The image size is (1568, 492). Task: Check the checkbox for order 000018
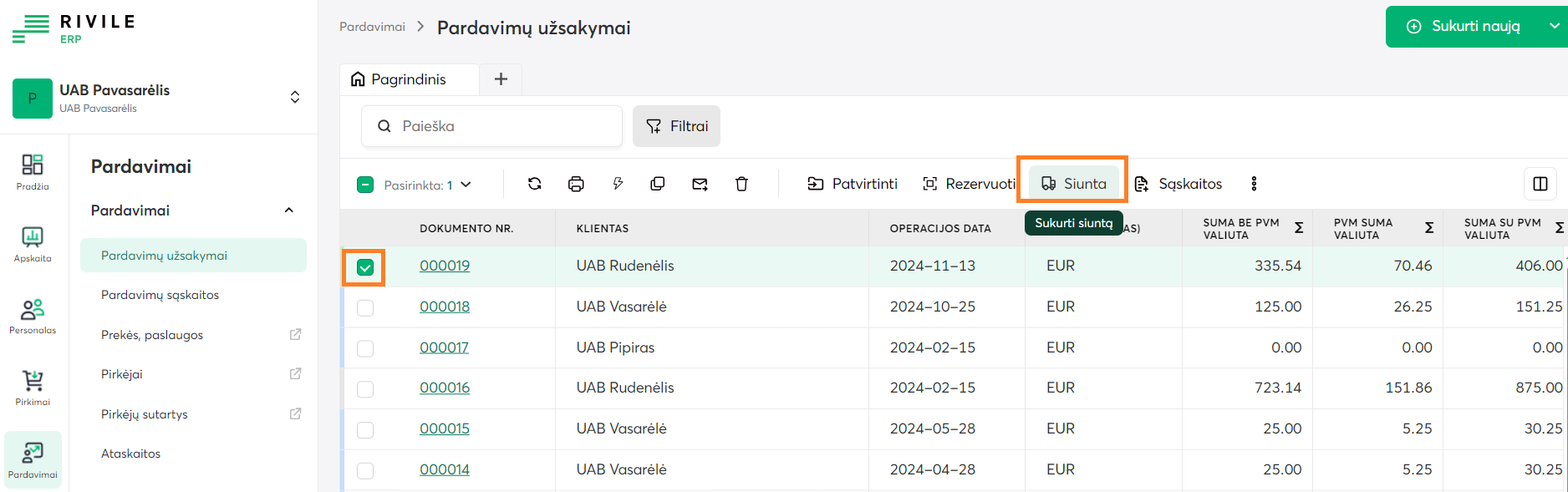click(x=365, y=307)
